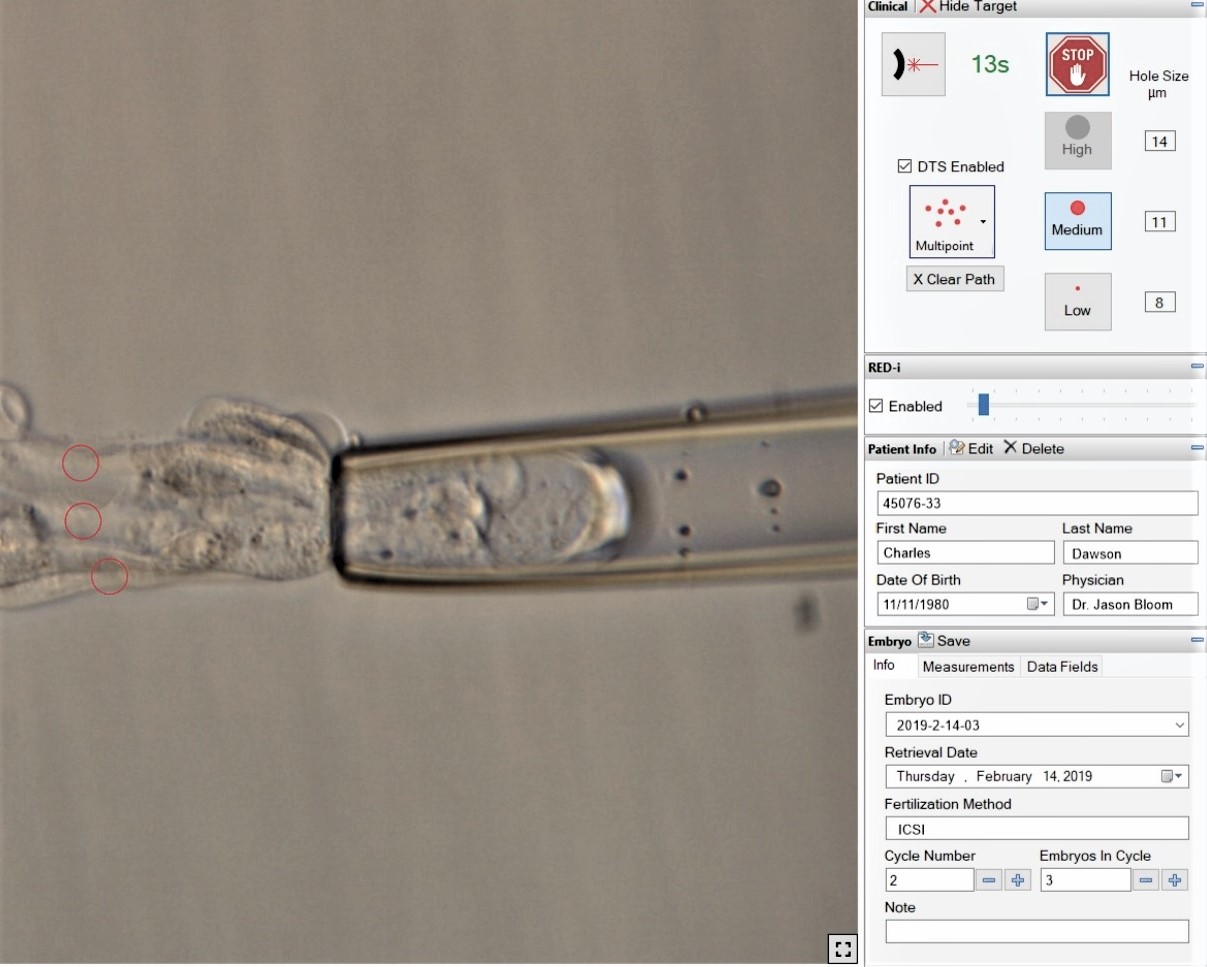Delete the patient info record
The height and width of the screenshot is (967, 1207).
[x=1034, y=449]
